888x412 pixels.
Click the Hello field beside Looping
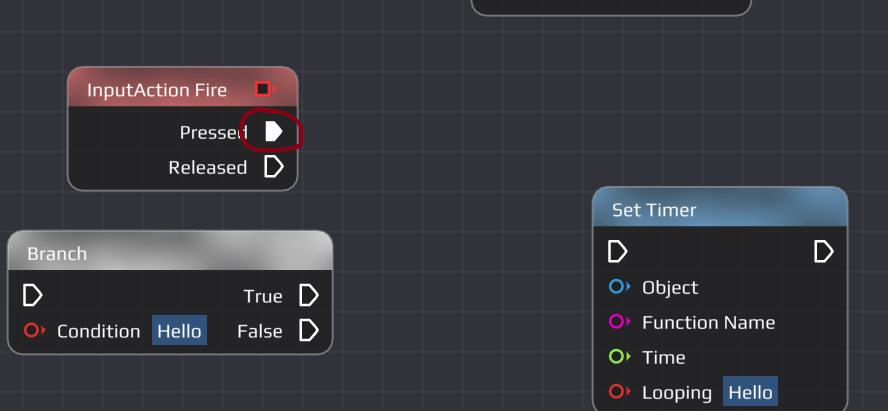[750, 392]
